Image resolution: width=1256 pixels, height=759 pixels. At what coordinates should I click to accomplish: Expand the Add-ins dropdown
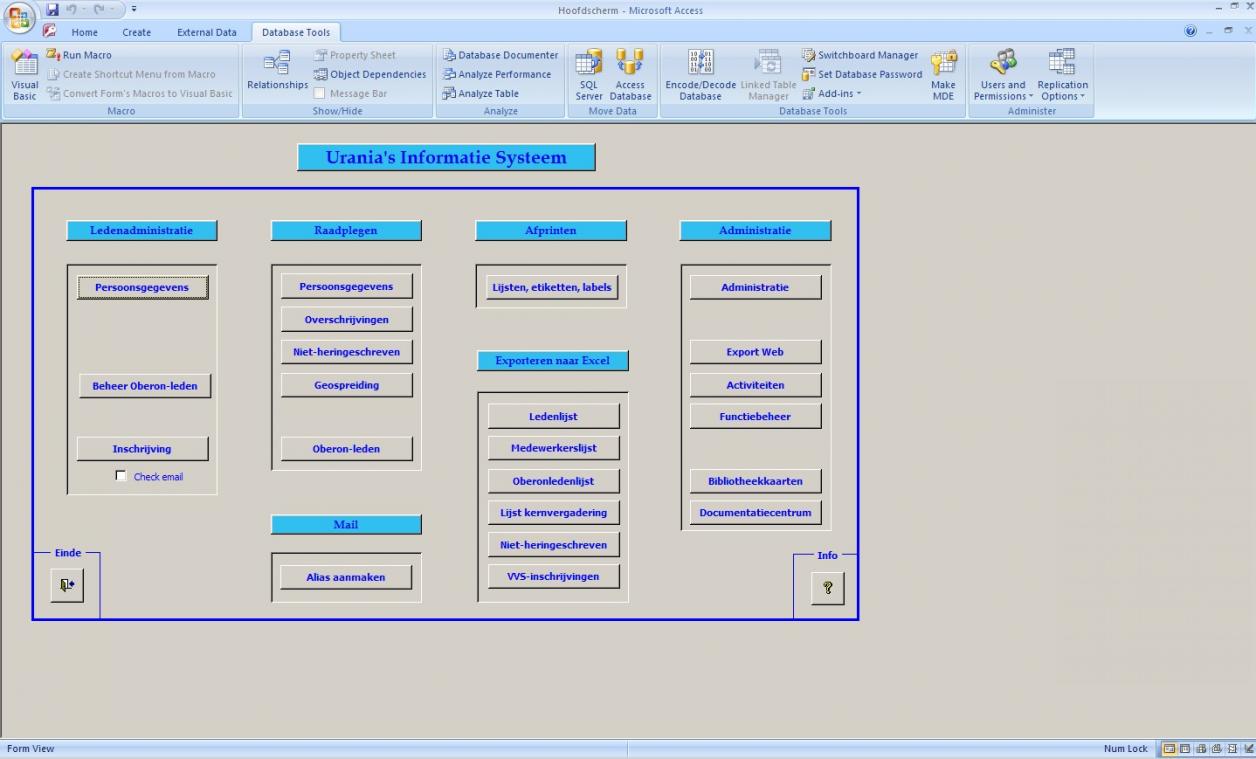pos(832,93)
